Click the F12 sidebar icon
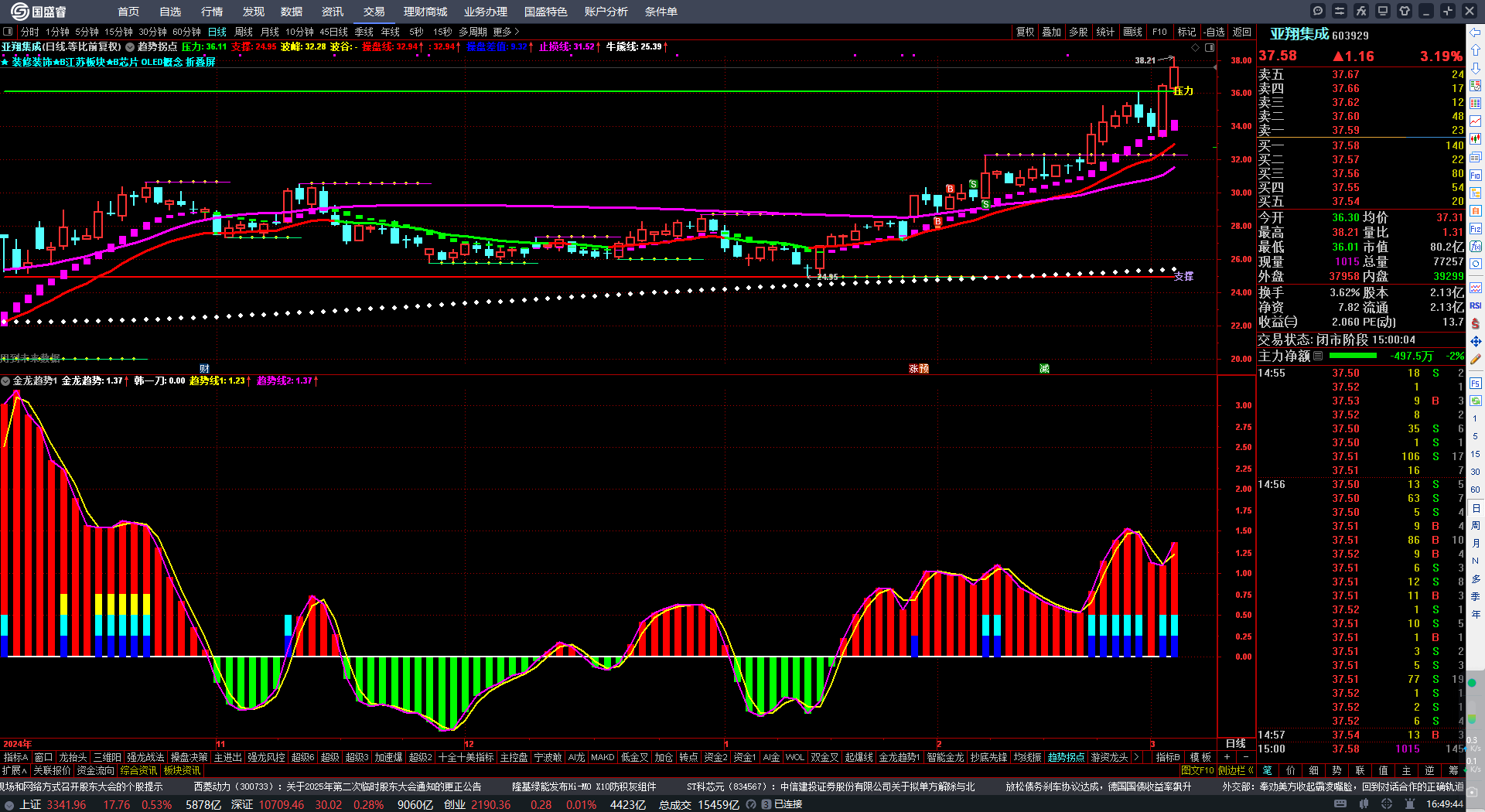 [1476, 229]
